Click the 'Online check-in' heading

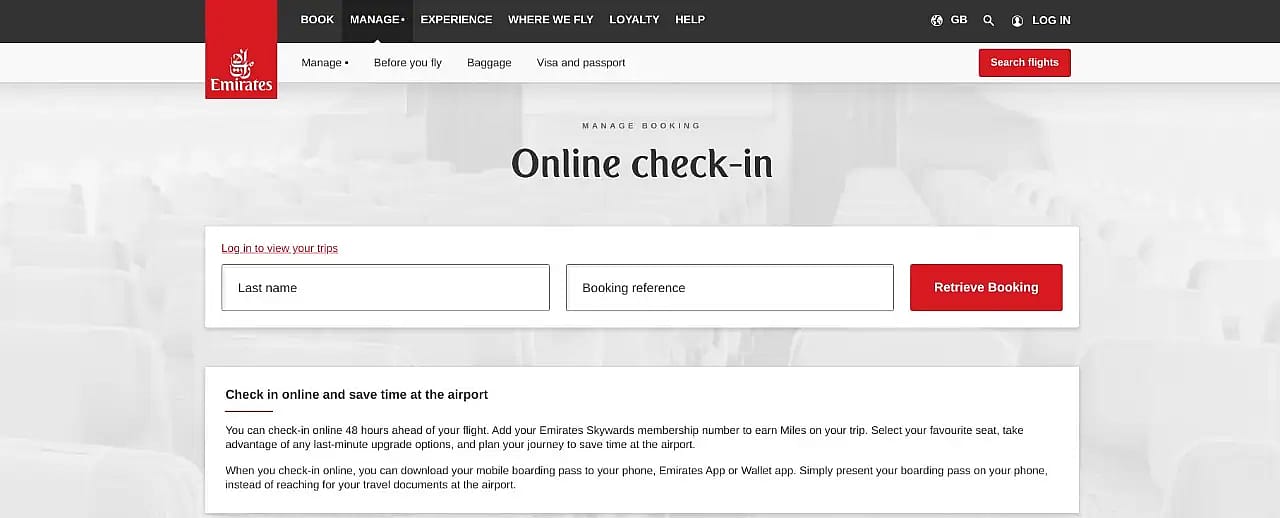coord(642,163)
